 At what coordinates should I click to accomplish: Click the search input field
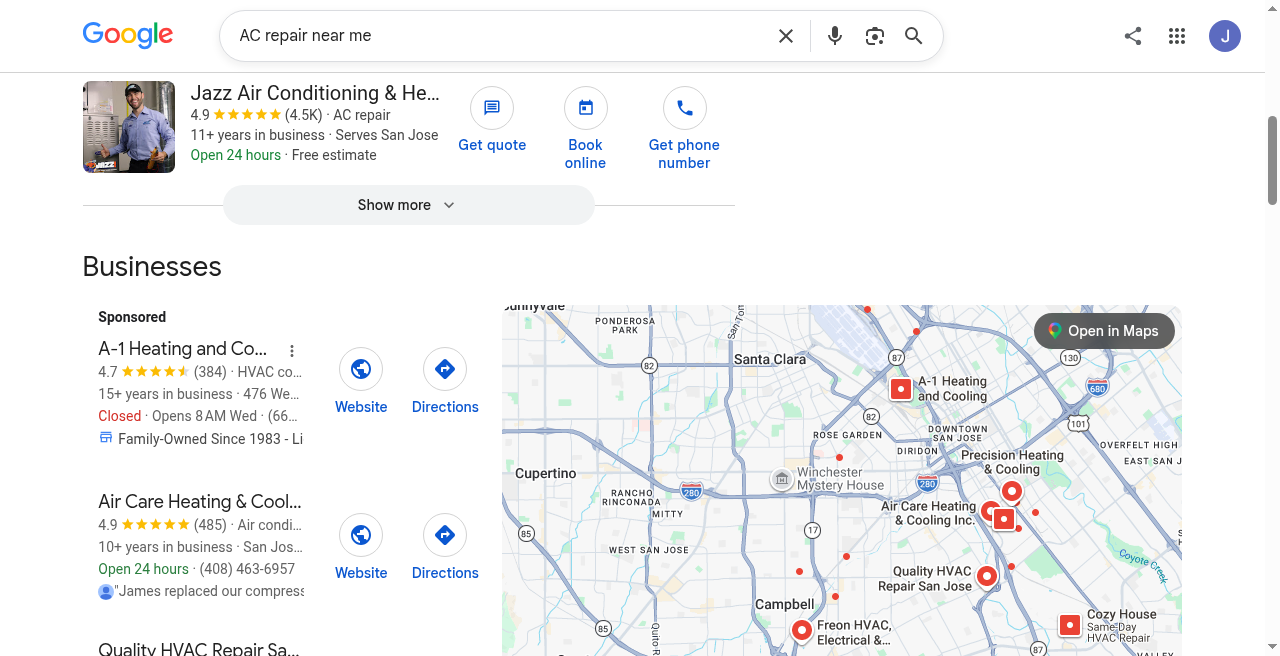click(500, 36)
